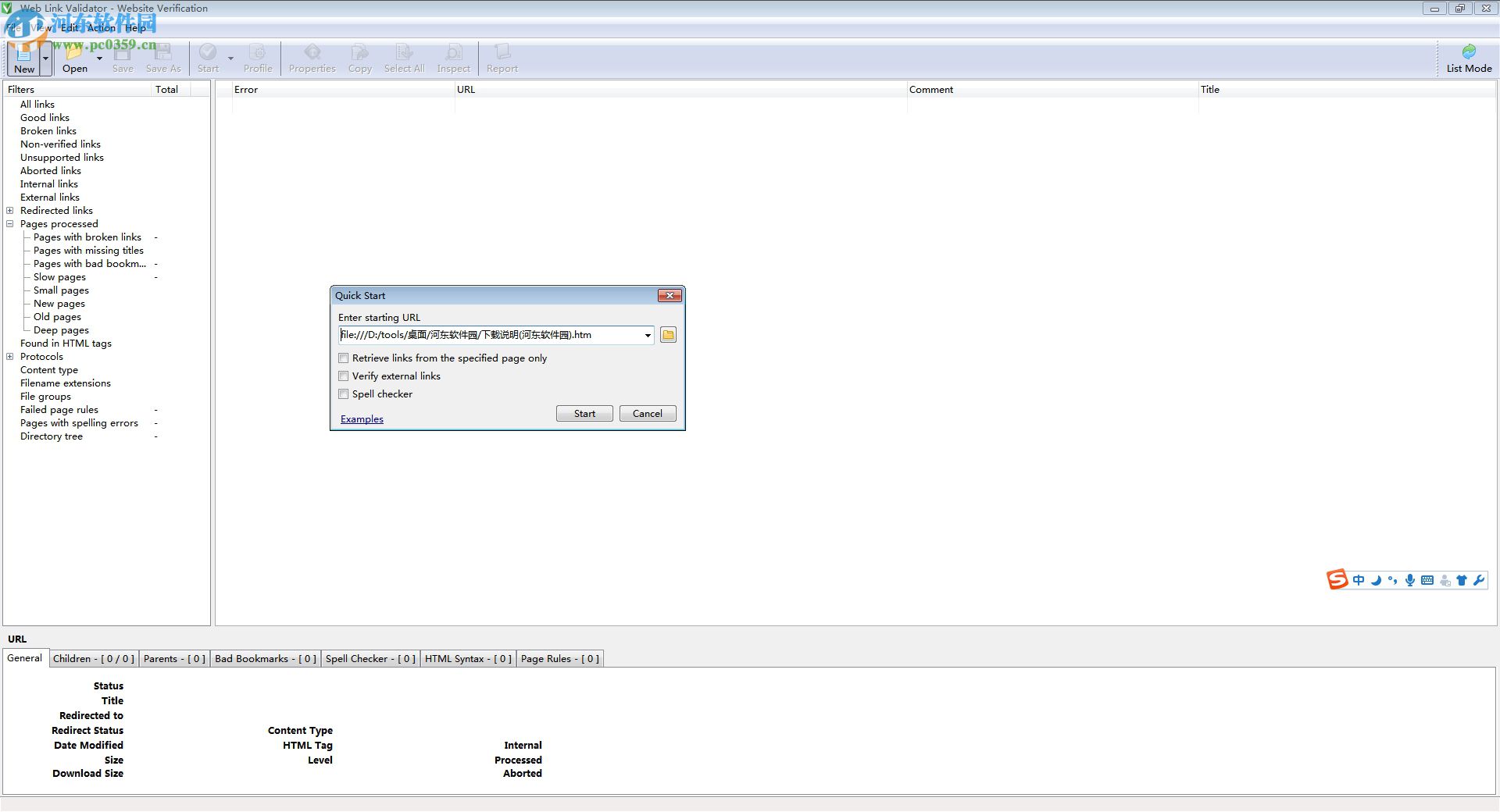Open the New document toolbar icon
Screen dimensions: 1500x812
click(23, 57)
